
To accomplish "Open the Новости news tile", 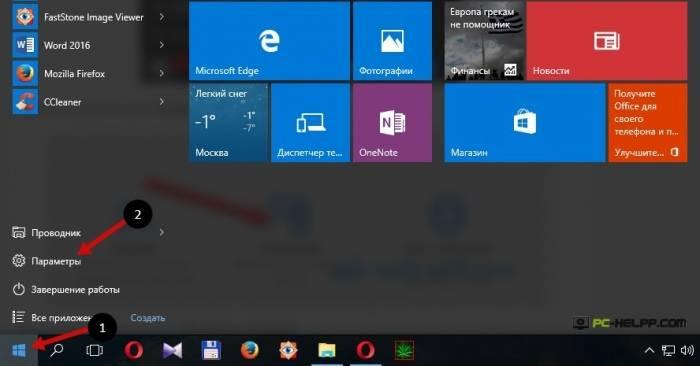I will [607, 41].
